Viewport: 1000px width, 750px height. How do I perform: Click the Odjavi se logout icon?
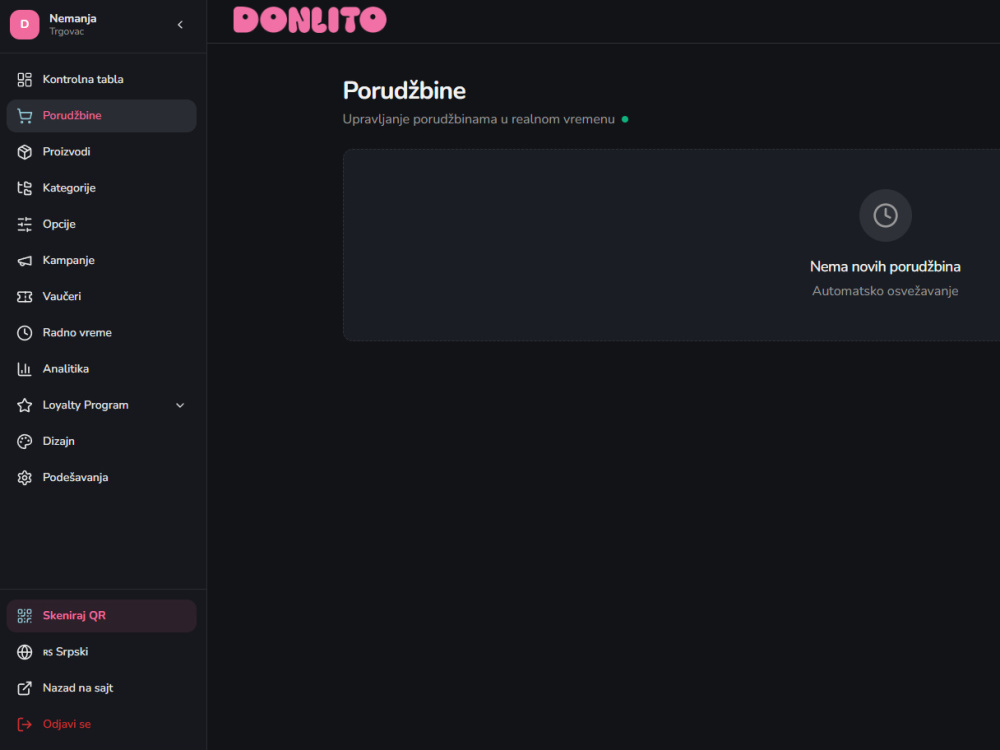pyautogui.click(x=24, y=724)
